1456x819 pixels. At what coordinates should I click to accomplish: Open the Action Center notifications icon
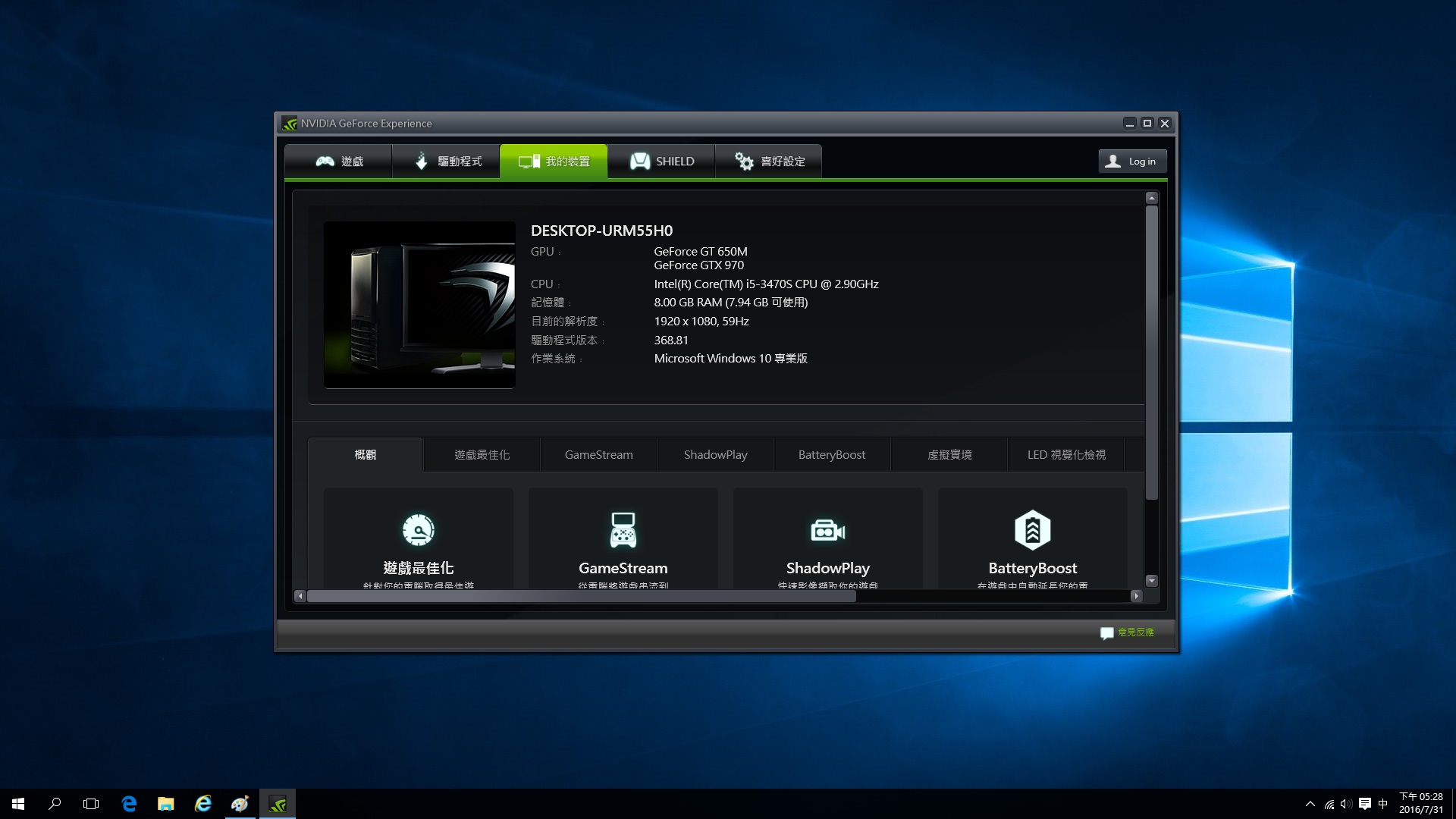(x=1365, y=804)
